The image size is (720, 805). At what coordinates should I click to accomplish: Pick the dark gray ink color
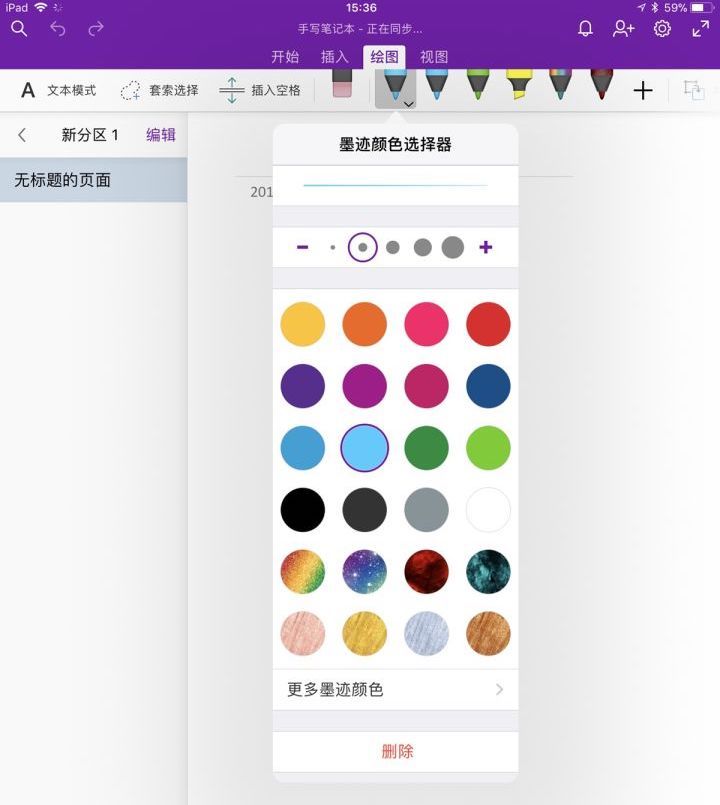(365, 510)
